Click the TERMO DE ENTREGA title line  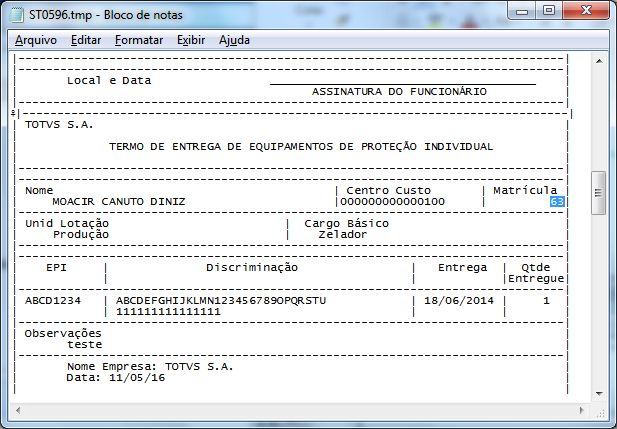(301, 147)
